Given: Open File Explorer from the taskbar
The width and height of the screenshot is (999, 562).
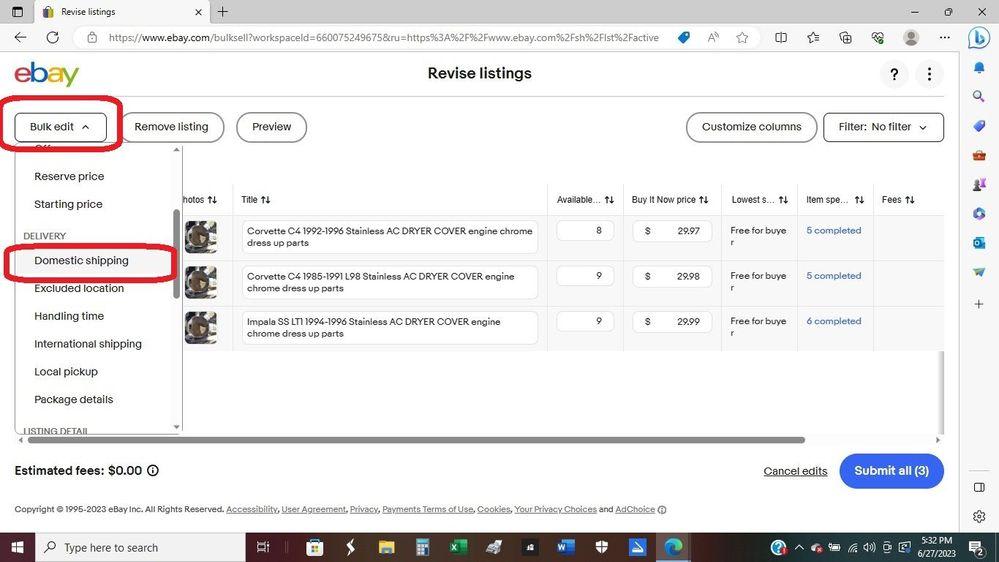Looking at the screenshot, I should pos(386,547).
